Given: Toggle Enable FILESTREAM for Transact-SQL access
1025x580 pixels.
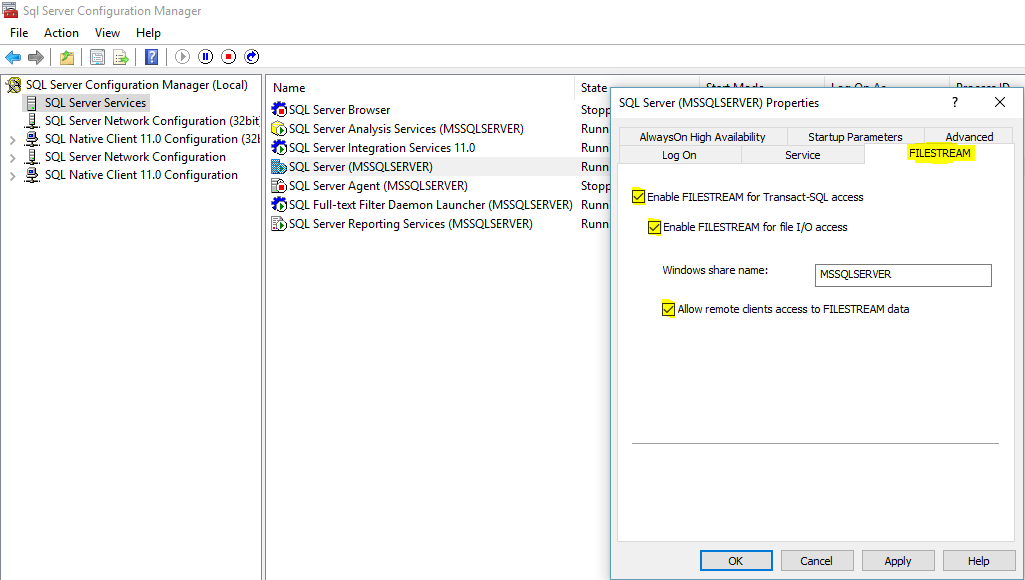Looking at the screenshot, I should (x=639, y=197).
